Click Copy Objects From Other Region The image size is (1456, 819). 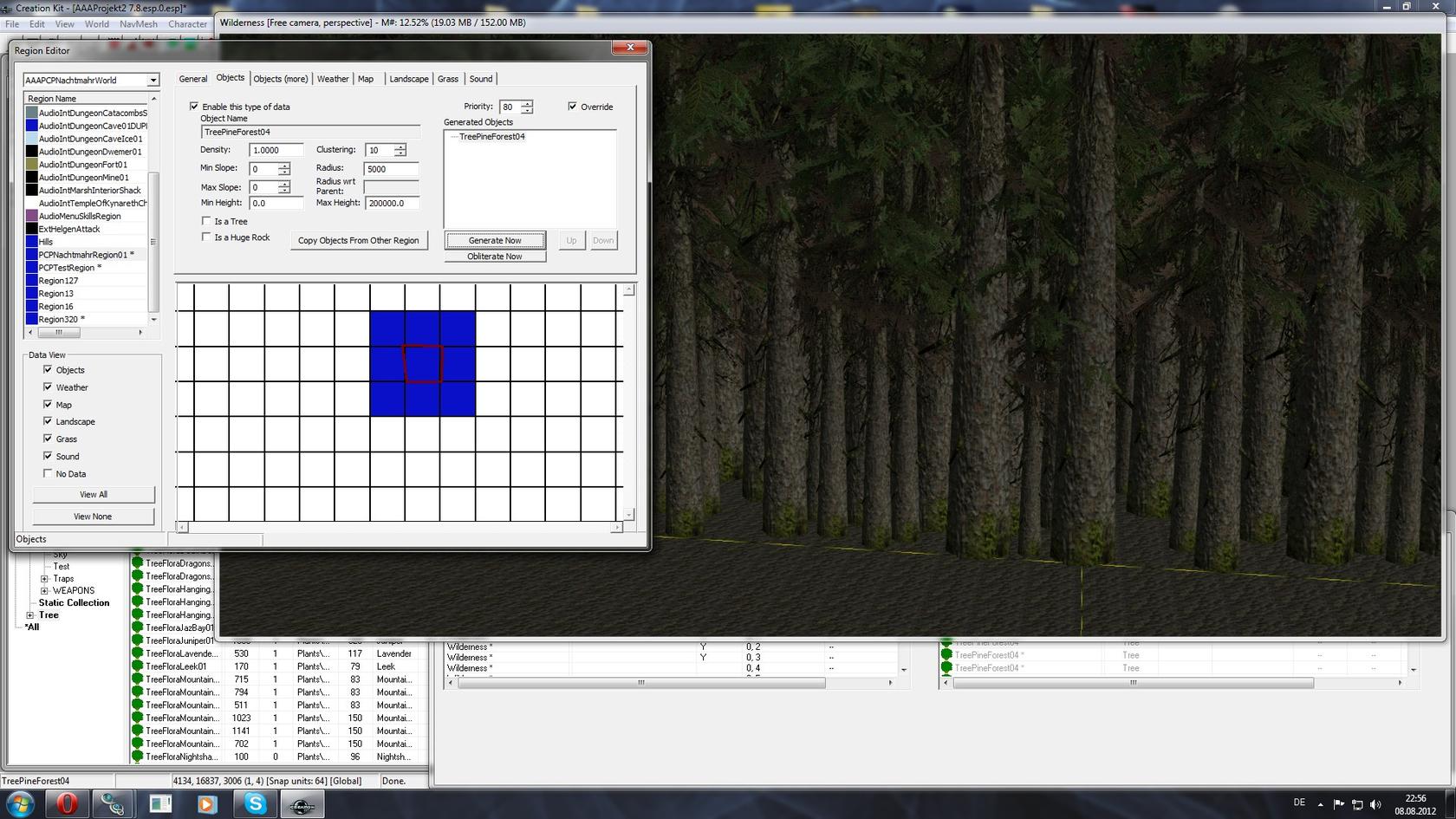(358, 241)
